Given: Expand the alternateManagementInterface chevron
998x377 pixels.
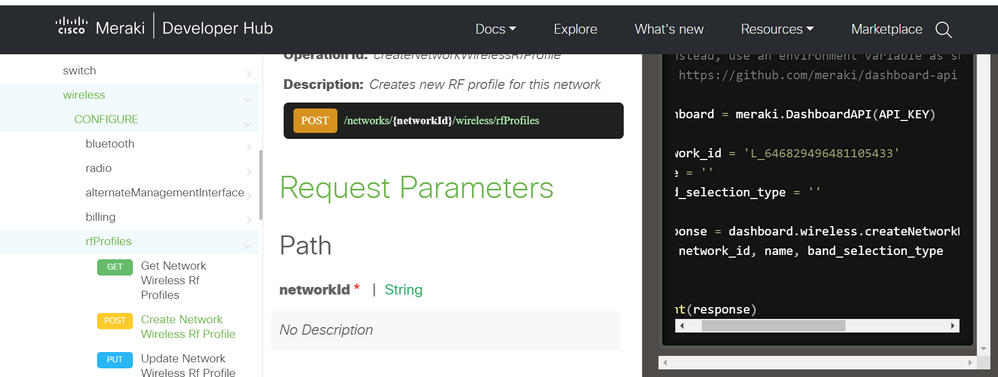Looking at the screenshot, I should tap(248, 196).
